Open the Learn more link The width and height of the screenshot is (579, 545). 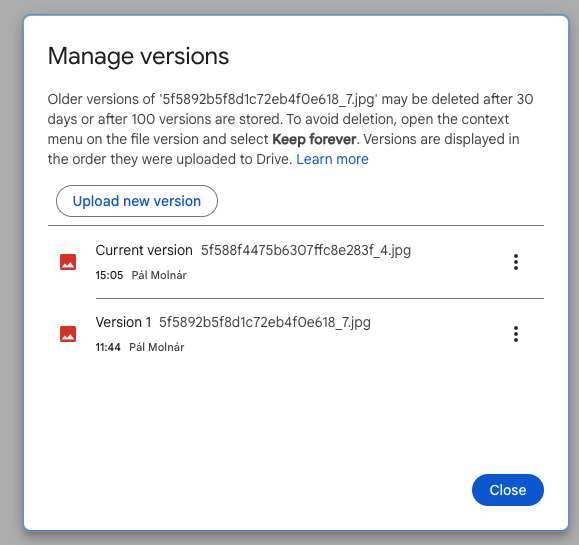click(332, 159)
